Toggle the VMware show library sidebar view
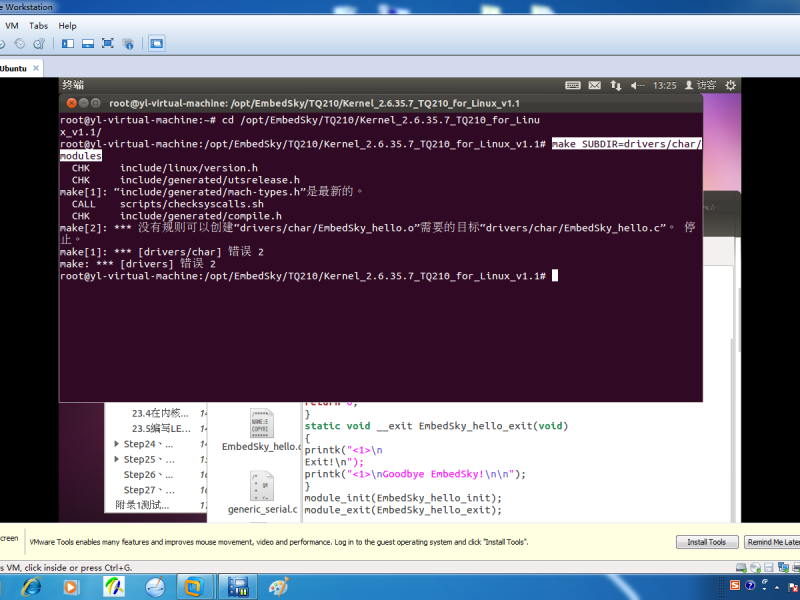This screenshot has height=600, width=800. coord(68,43)
